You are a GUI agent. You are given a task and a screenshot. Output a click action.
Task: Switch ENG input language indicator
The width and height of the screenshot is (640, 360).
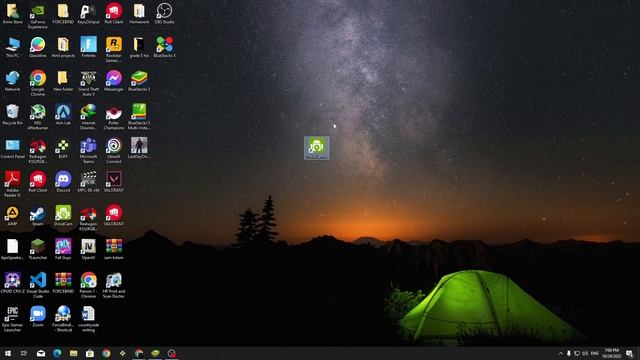(595, 353)
